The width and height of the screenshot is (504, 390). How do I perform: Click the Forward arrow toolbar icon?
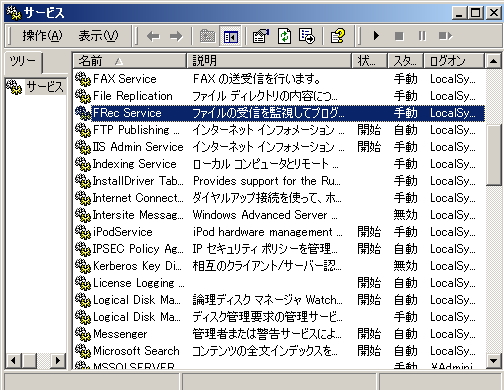[176, 36]
